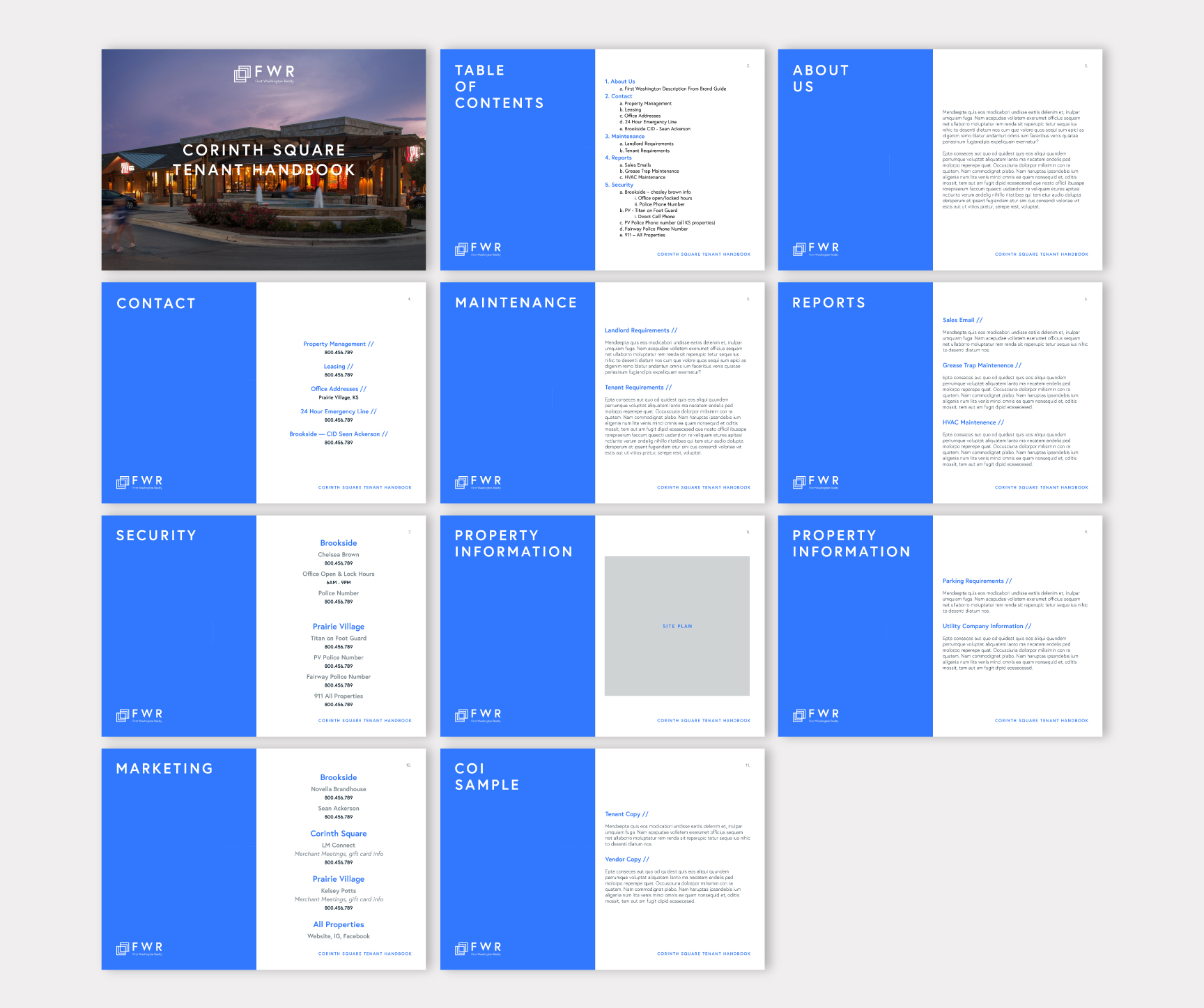The height and width of the screenshot is (1008, 1204).
Task: Click 'Fairway Police Phone Number' contents entry
Action: click(x=654, y=229)
